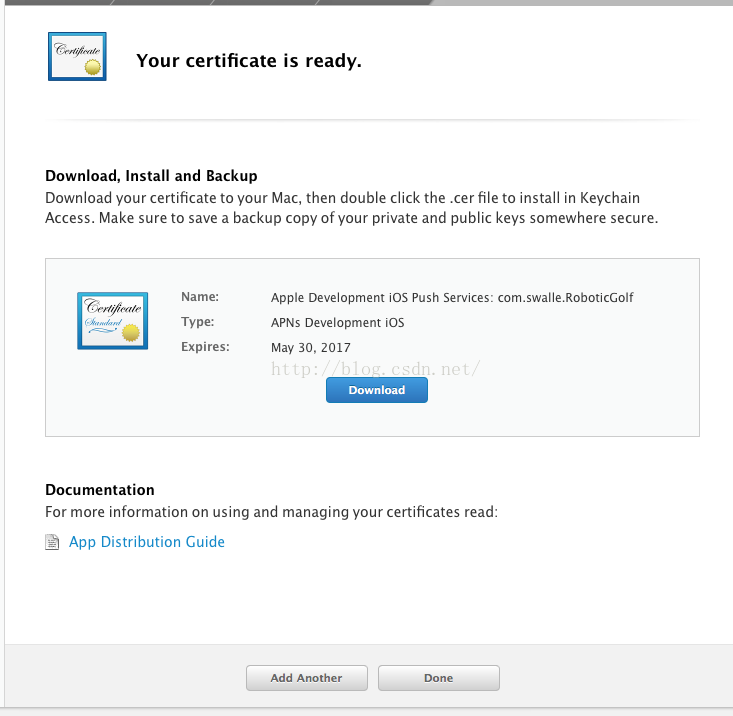Click the 'May 30, 2017' expiry date

click(311, 348)
